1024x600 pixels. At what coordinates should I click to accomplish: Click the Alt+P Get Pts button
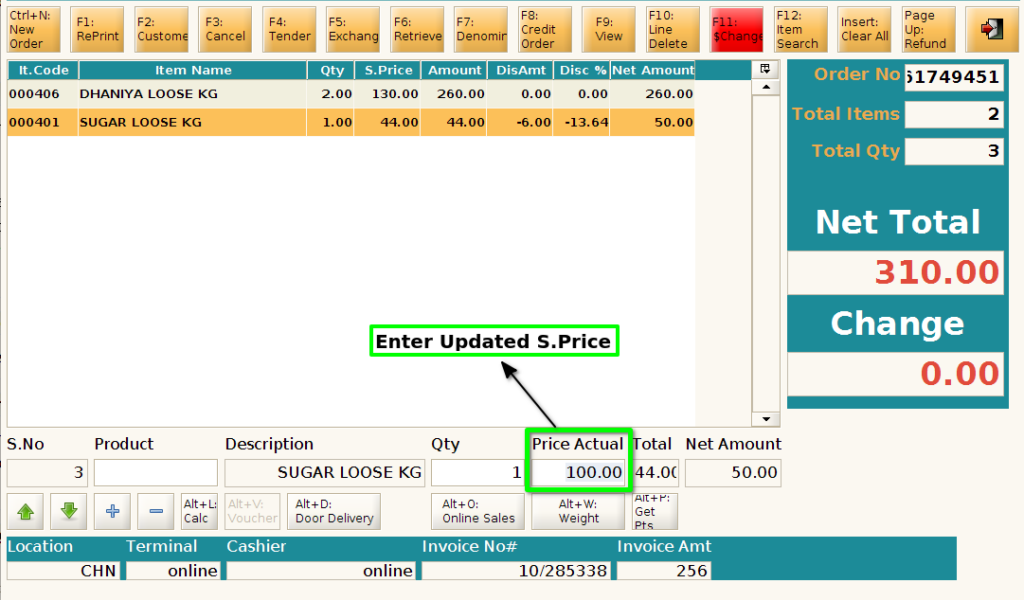654,511
